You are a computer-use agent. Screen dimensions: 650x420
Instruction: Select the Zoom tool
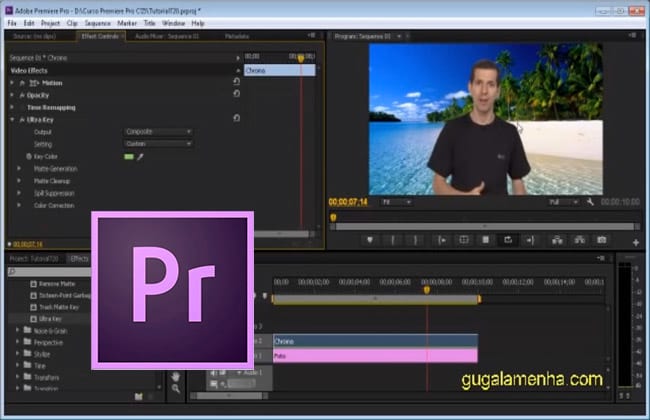tap(176, 388)
